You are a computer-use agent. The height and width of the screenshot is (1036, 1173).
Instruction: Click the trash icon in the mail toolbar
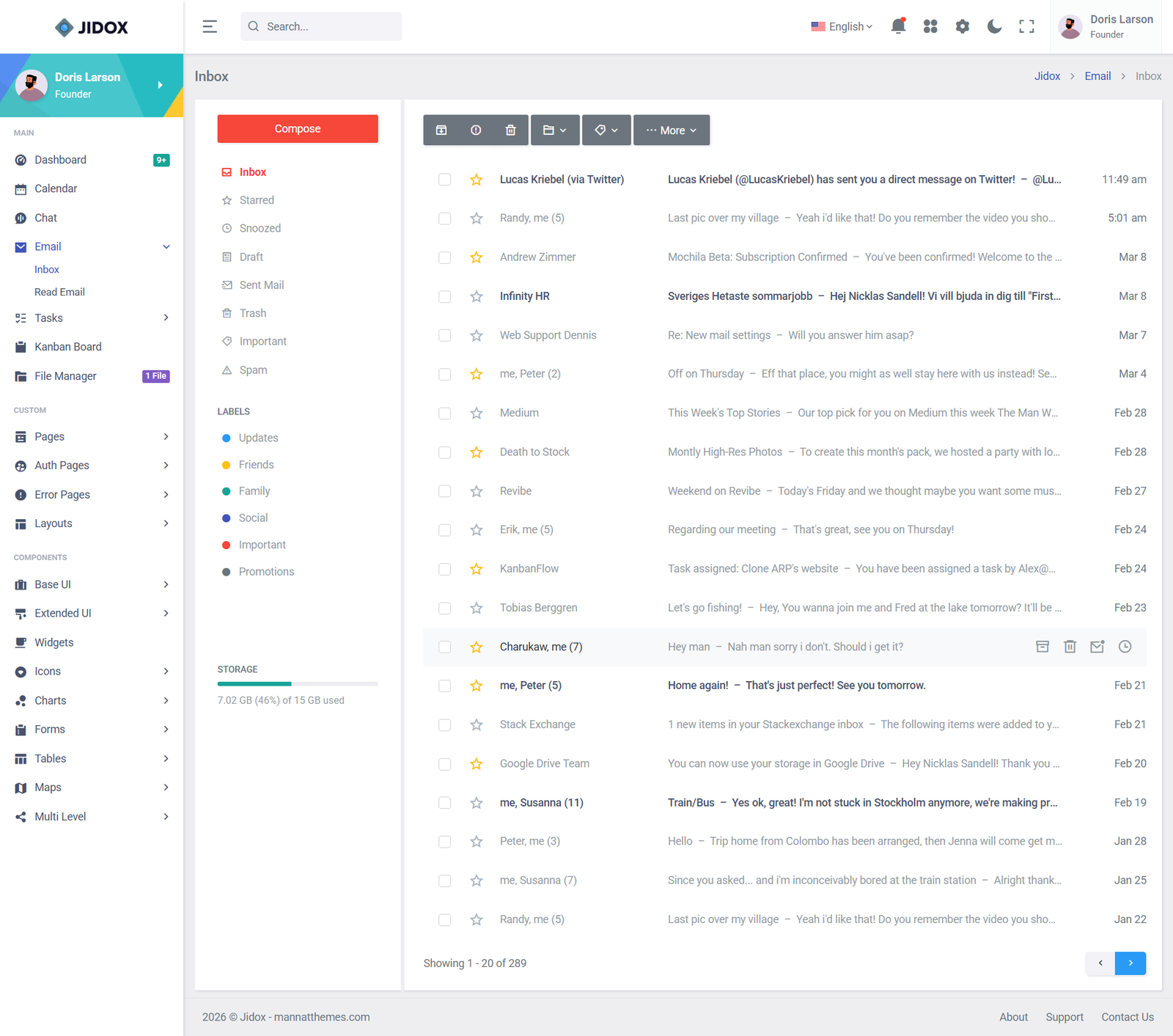(510, 130)
